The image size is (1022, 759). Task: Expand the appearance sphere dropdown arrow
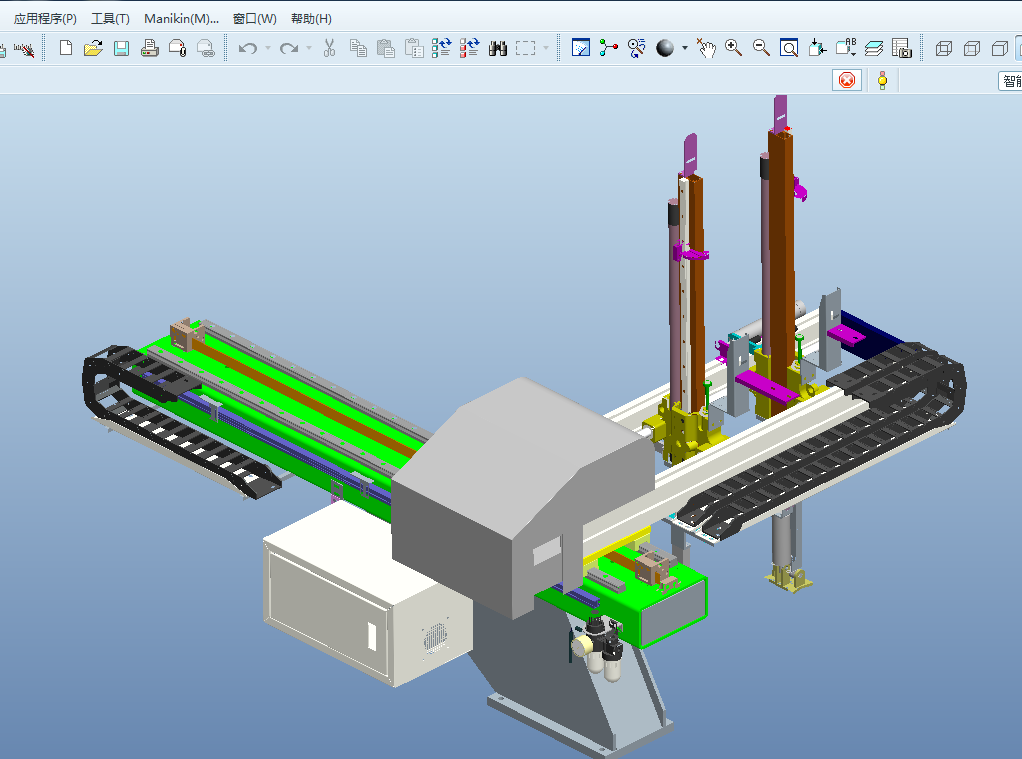tap(684, 48)
